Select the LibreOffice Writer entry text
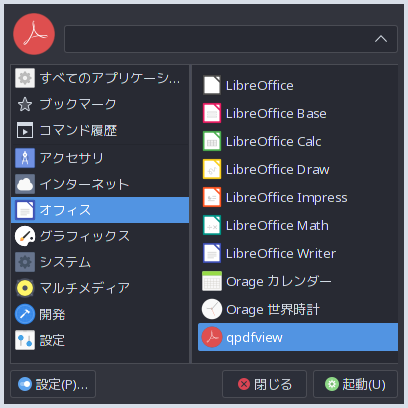This screenshot has width=408, height=408. click(x=281, y=254)
